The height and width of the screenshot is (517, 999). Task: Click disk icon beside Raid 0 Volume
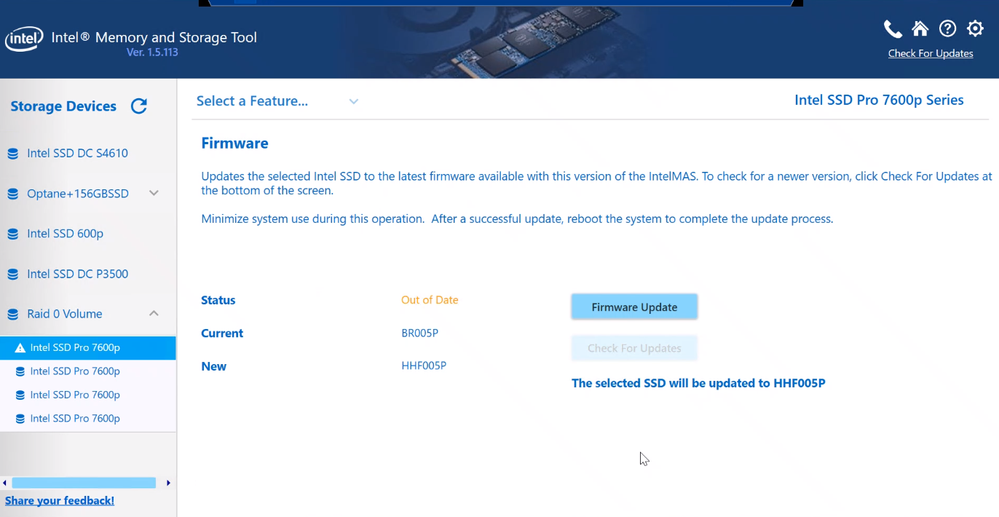tap(13, 314)
